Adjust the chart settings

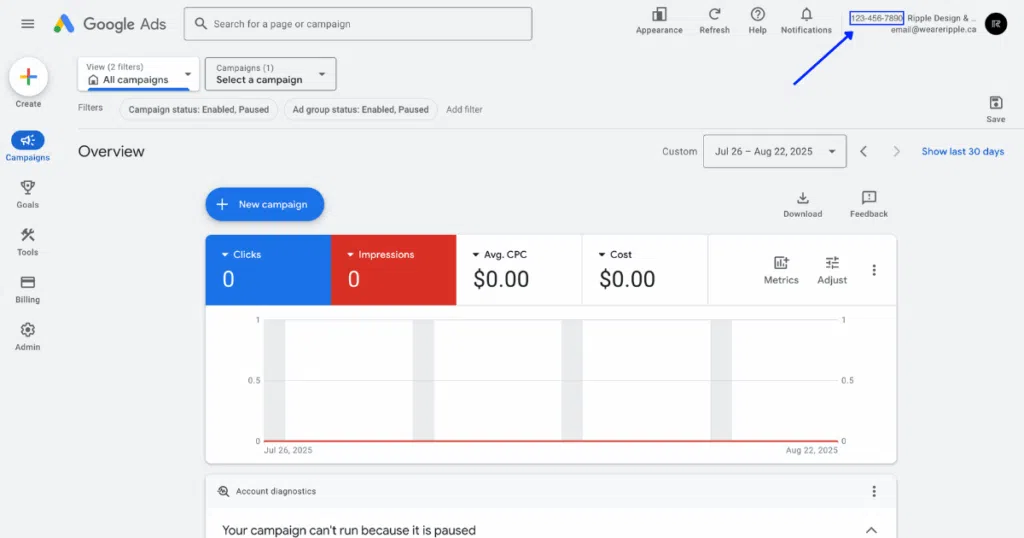pyautogui.click(x=832, y=264)
